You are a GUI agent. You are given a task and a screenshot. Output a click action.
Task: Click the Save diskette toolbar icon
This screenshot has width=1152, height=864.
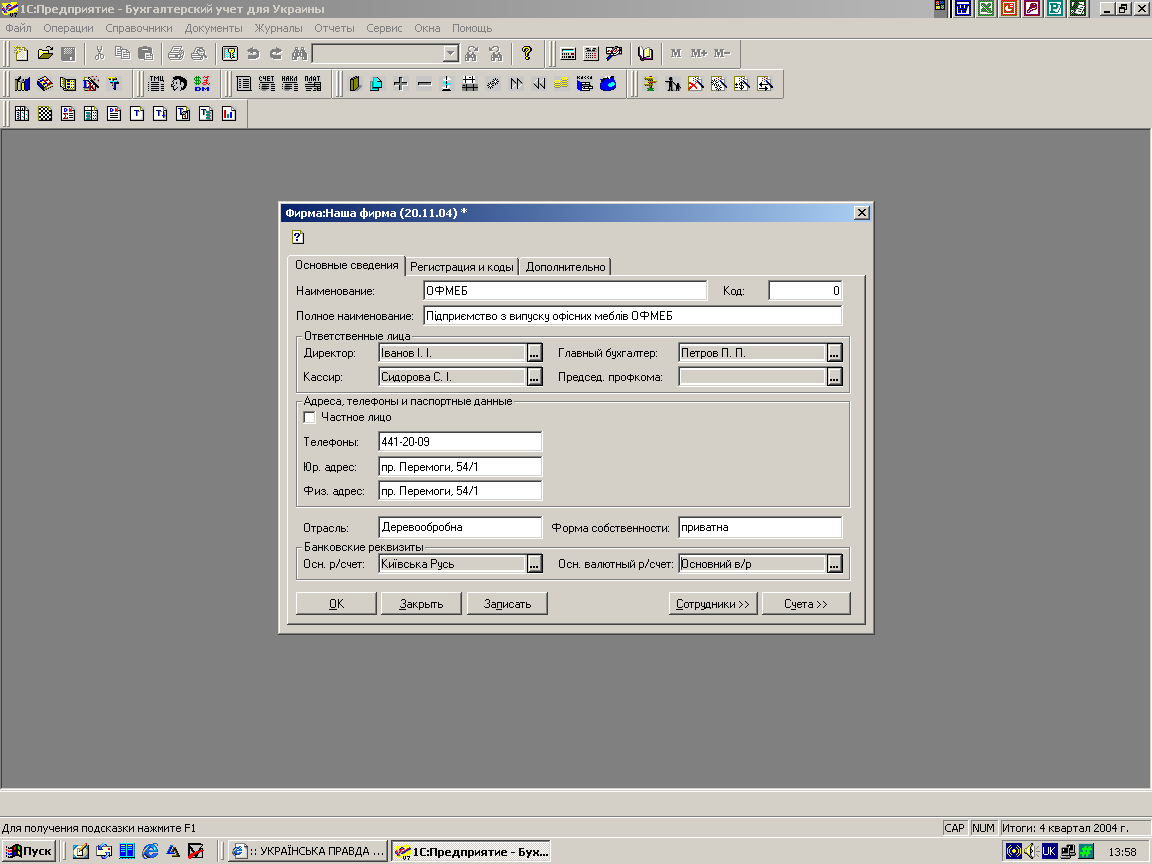[68, 54]
